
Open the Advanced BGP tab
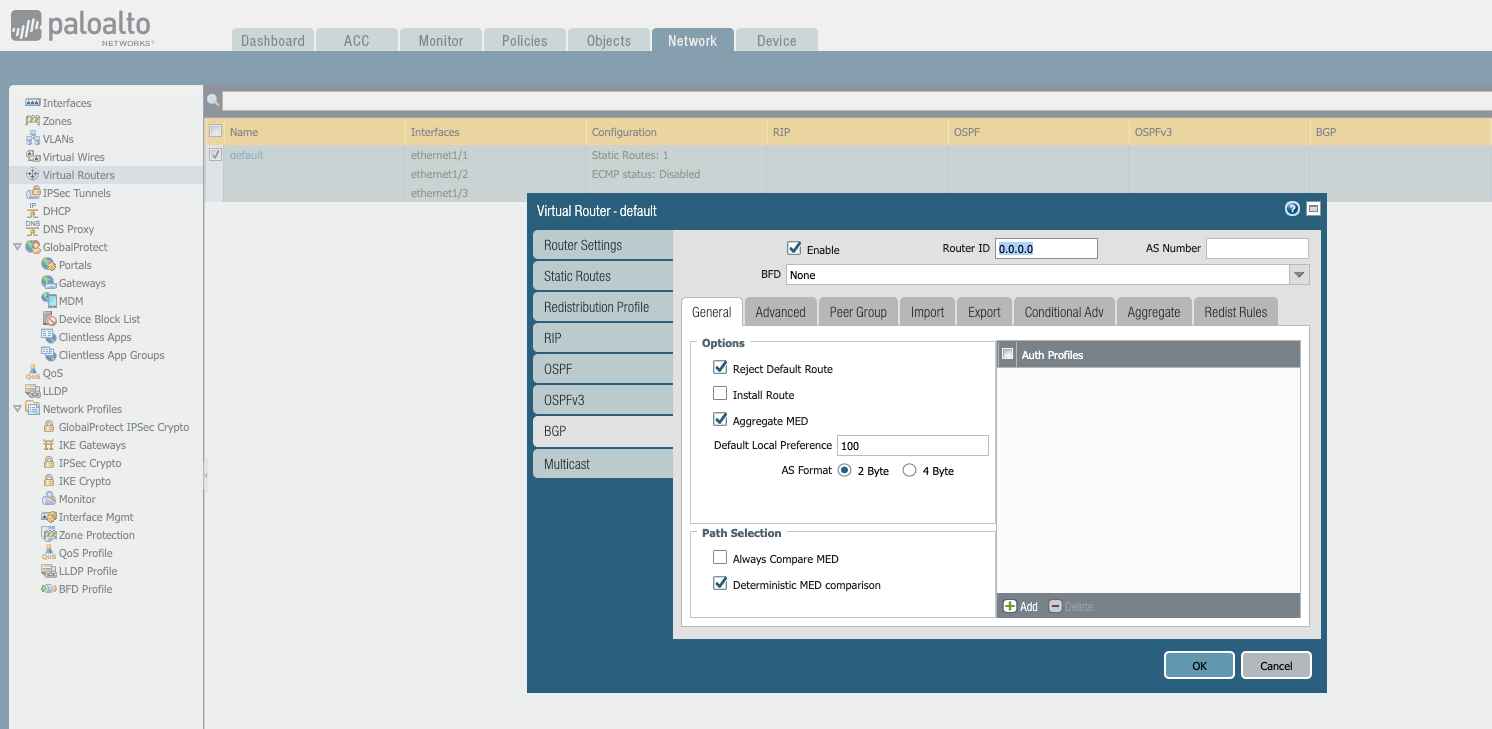tap(780, 312)
